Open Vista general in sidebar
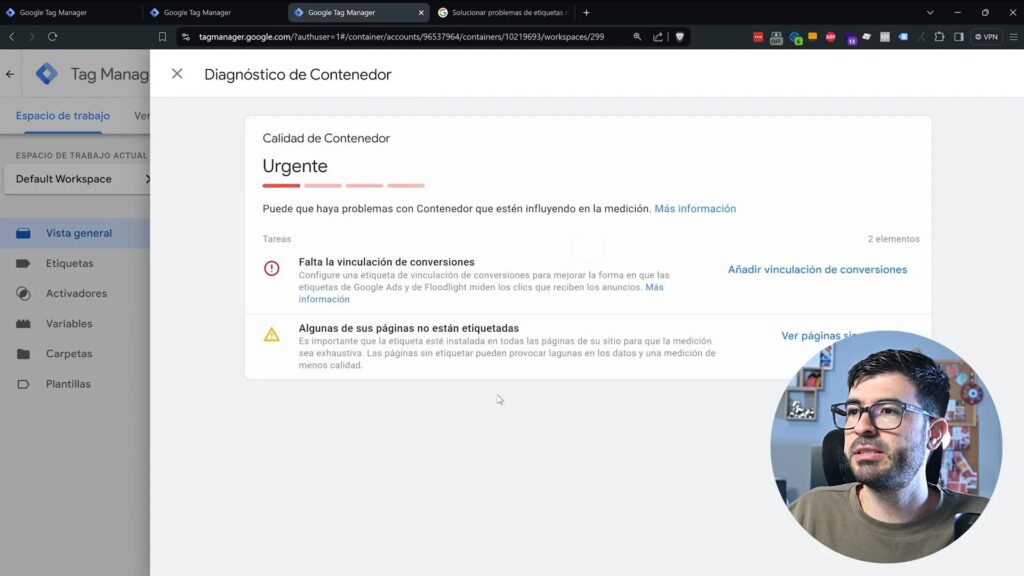The image size is (1024, 576). [x=75, y=233]
